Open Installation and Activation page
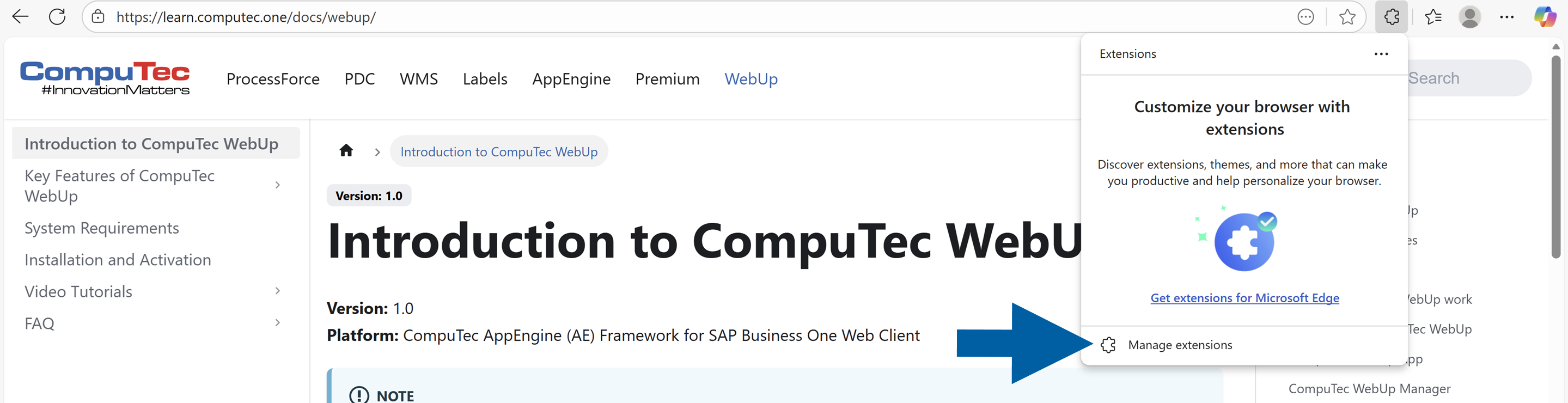 pyautogui.click(x=118, y=260)
